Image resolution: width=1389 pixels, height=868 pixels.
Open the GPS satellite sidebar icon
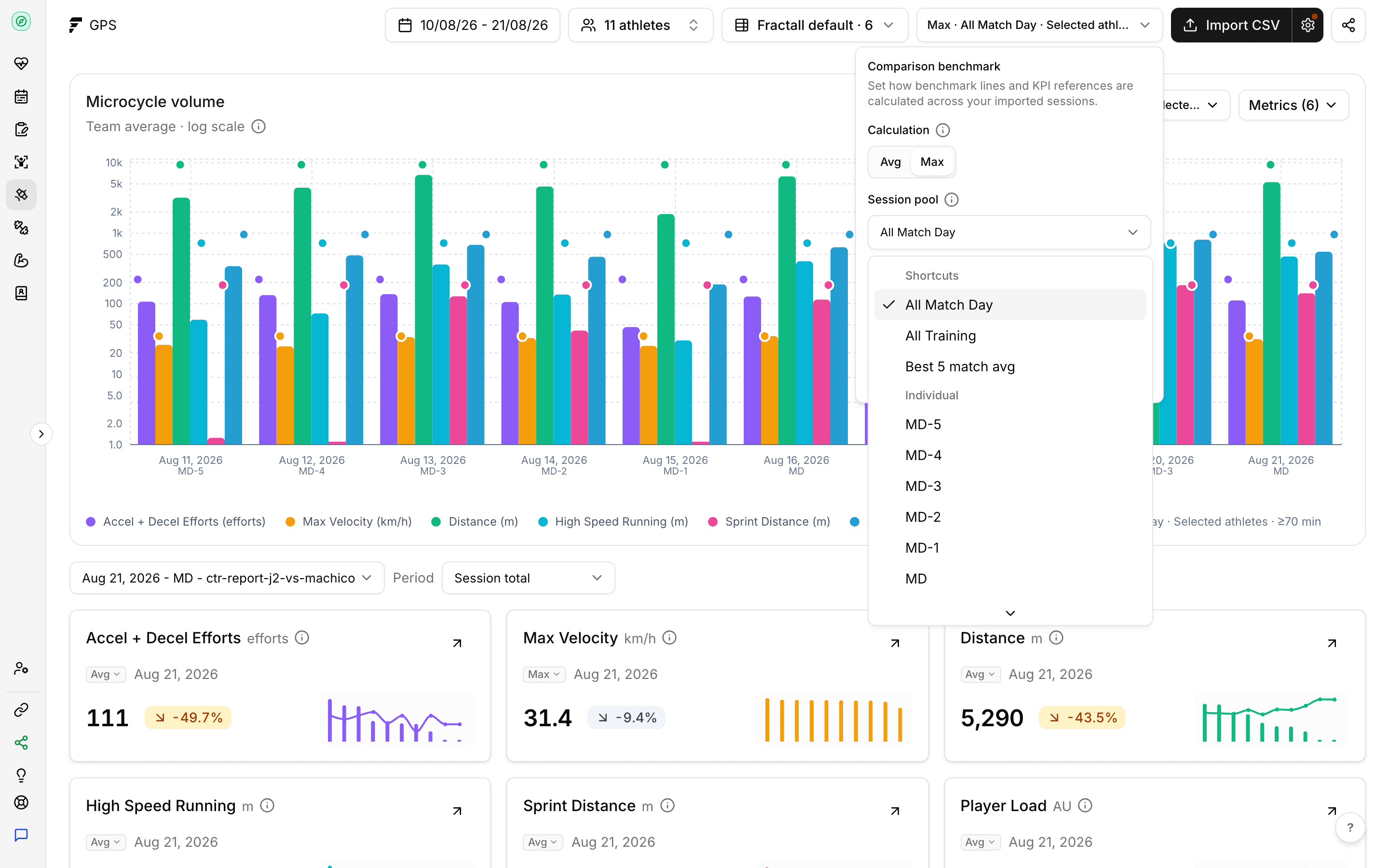pyautogui.click(x=21, y=195)
